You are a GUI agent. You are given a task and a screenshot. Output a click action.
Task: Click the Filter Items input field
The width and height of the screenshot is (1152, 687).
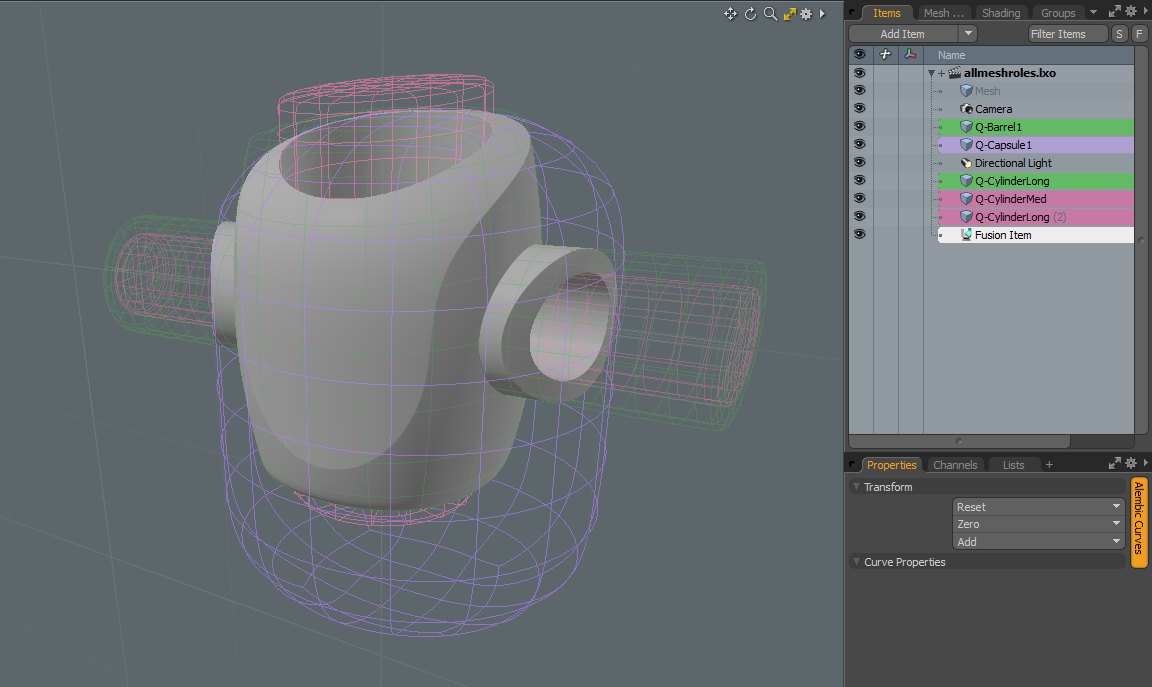pyautogui.click(x=1067, y=34)
